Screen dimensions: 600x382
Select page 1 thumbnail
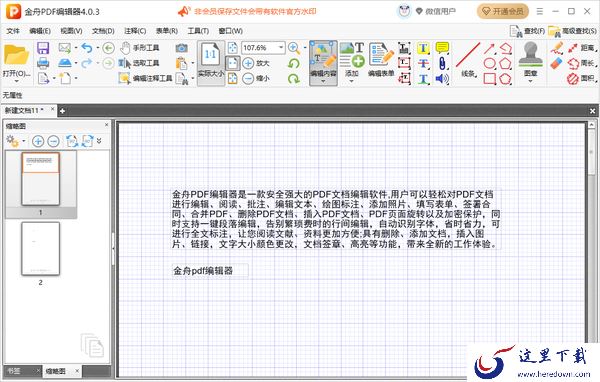(41, 179)
